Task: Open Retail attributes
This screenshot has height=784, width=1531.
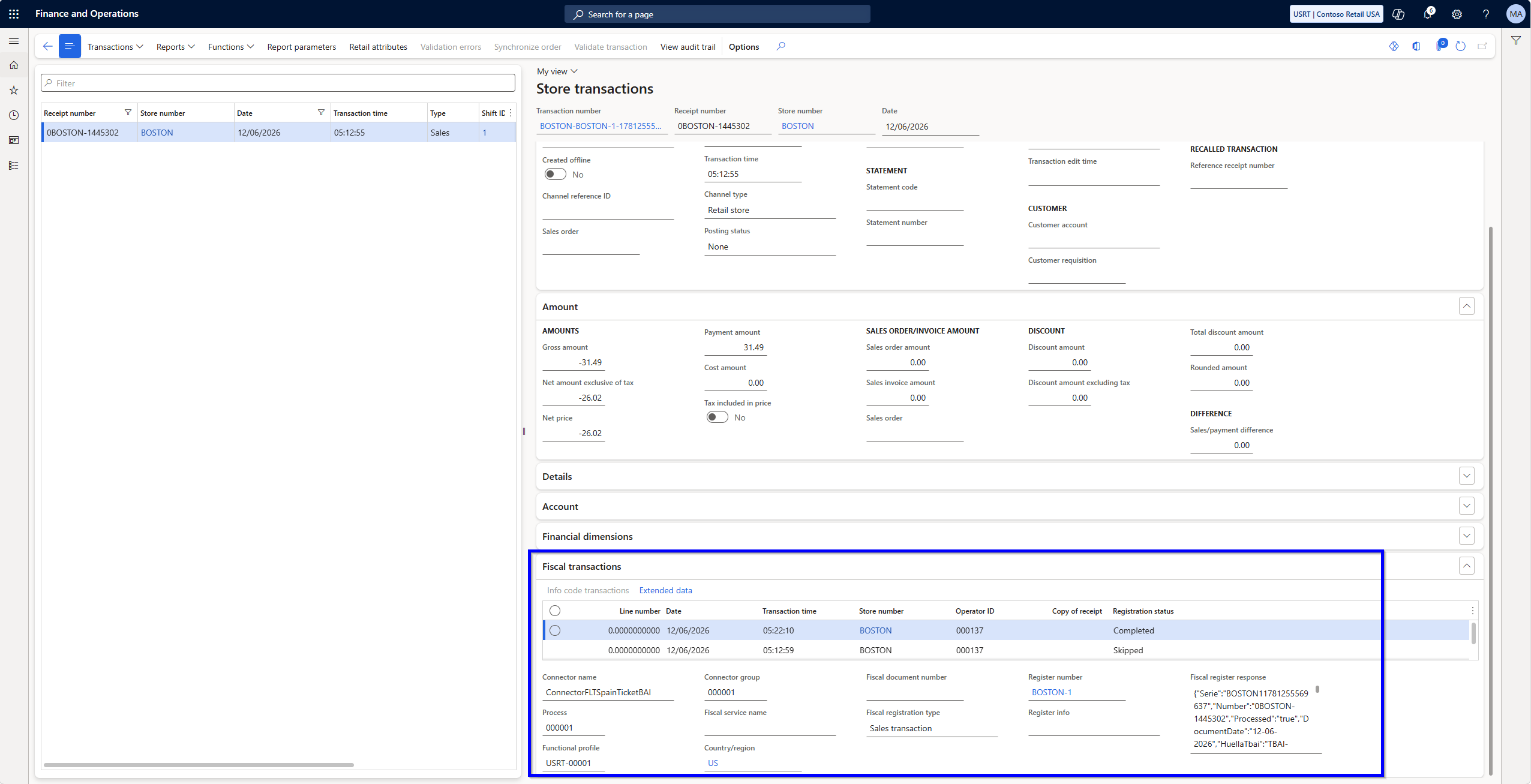Action: pyautogui.click(x=378, y=47)
